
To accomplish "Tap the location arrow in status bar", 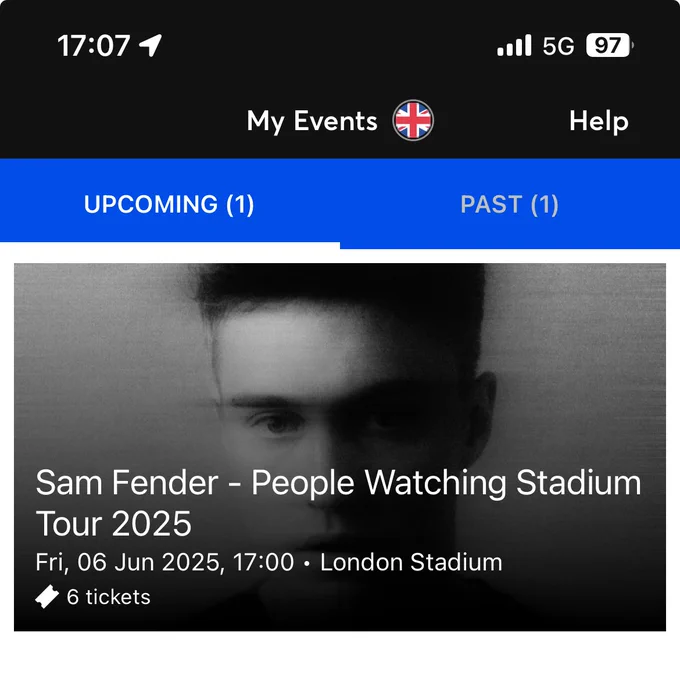I will (x=150, y=45).
